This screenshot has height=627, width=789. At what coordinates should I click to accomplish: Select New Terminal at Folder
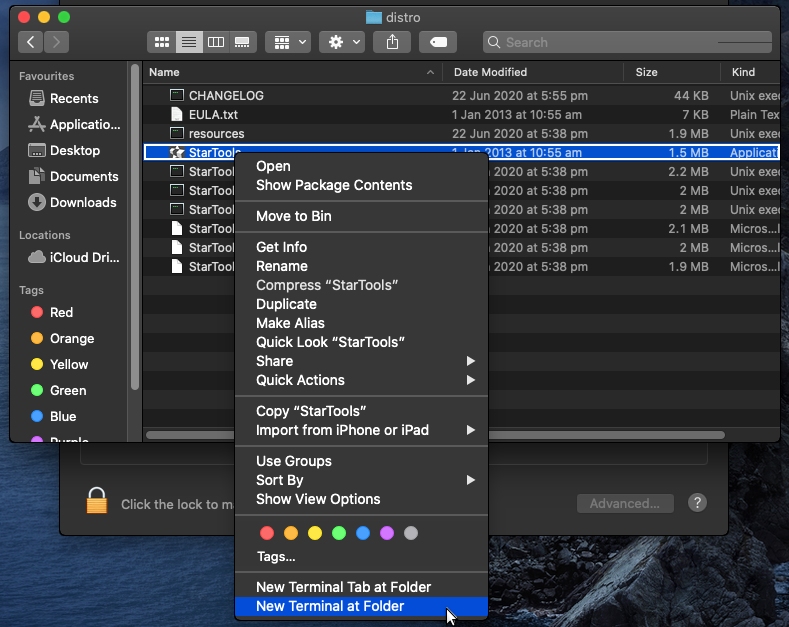pos(330,606)
